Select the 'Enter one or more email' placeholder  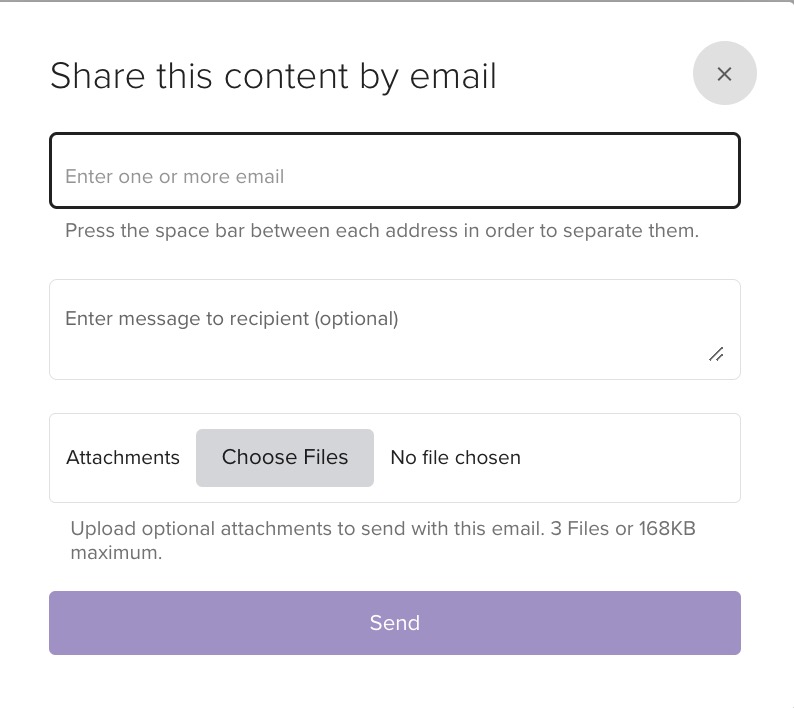(x=174, y=177)
